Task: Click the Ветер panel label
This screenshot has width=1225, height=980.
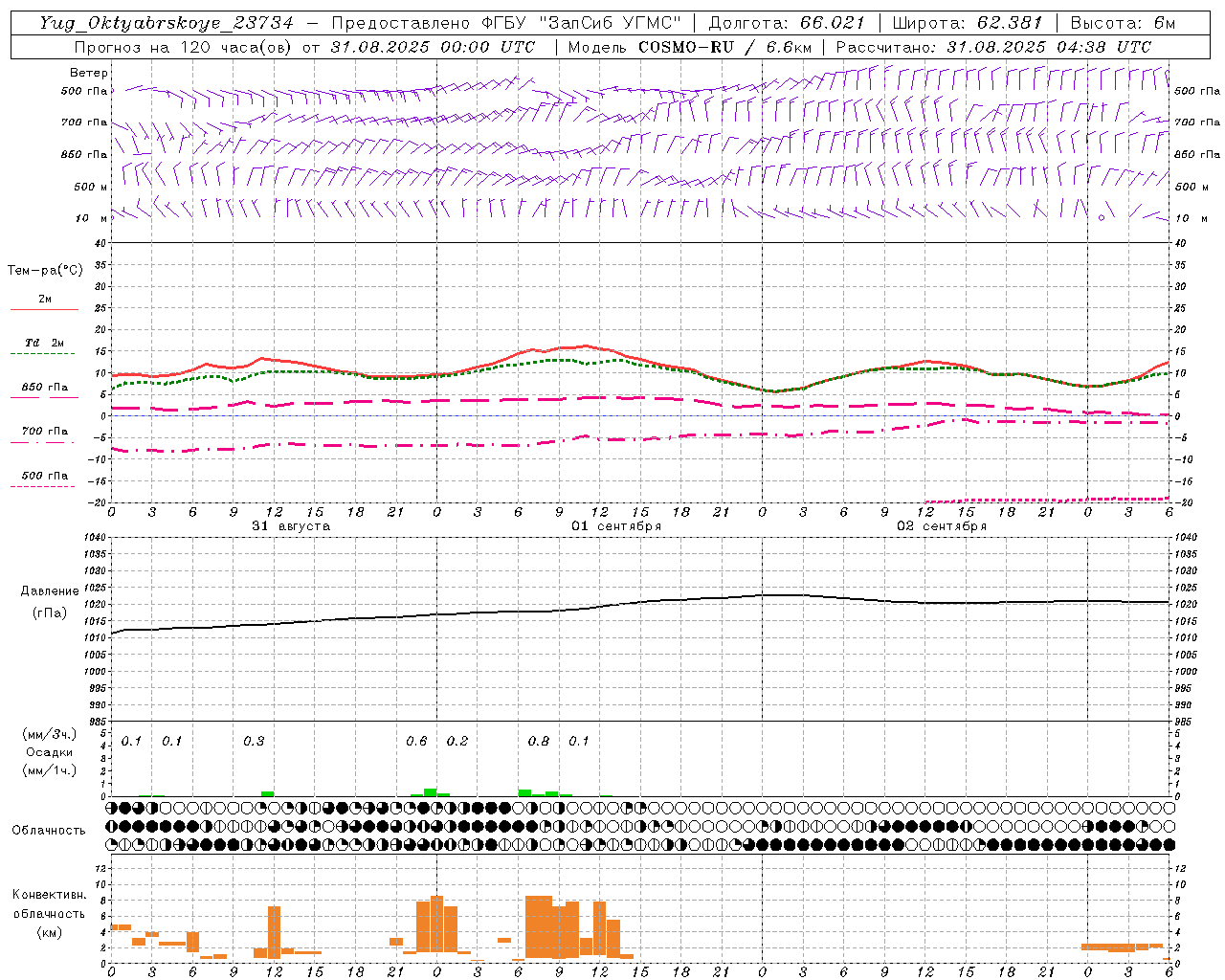Action: coord(89,73)
